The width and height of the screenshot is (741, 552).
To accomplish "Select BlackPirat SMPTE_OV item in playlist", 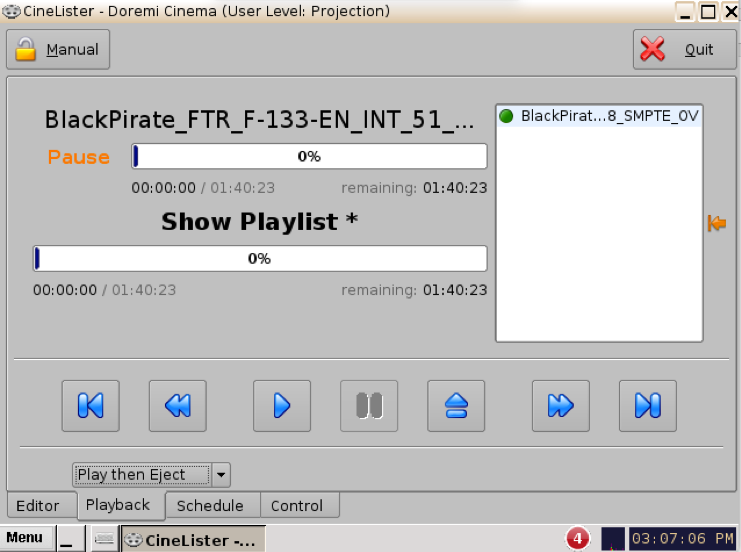I will (599, 116).
